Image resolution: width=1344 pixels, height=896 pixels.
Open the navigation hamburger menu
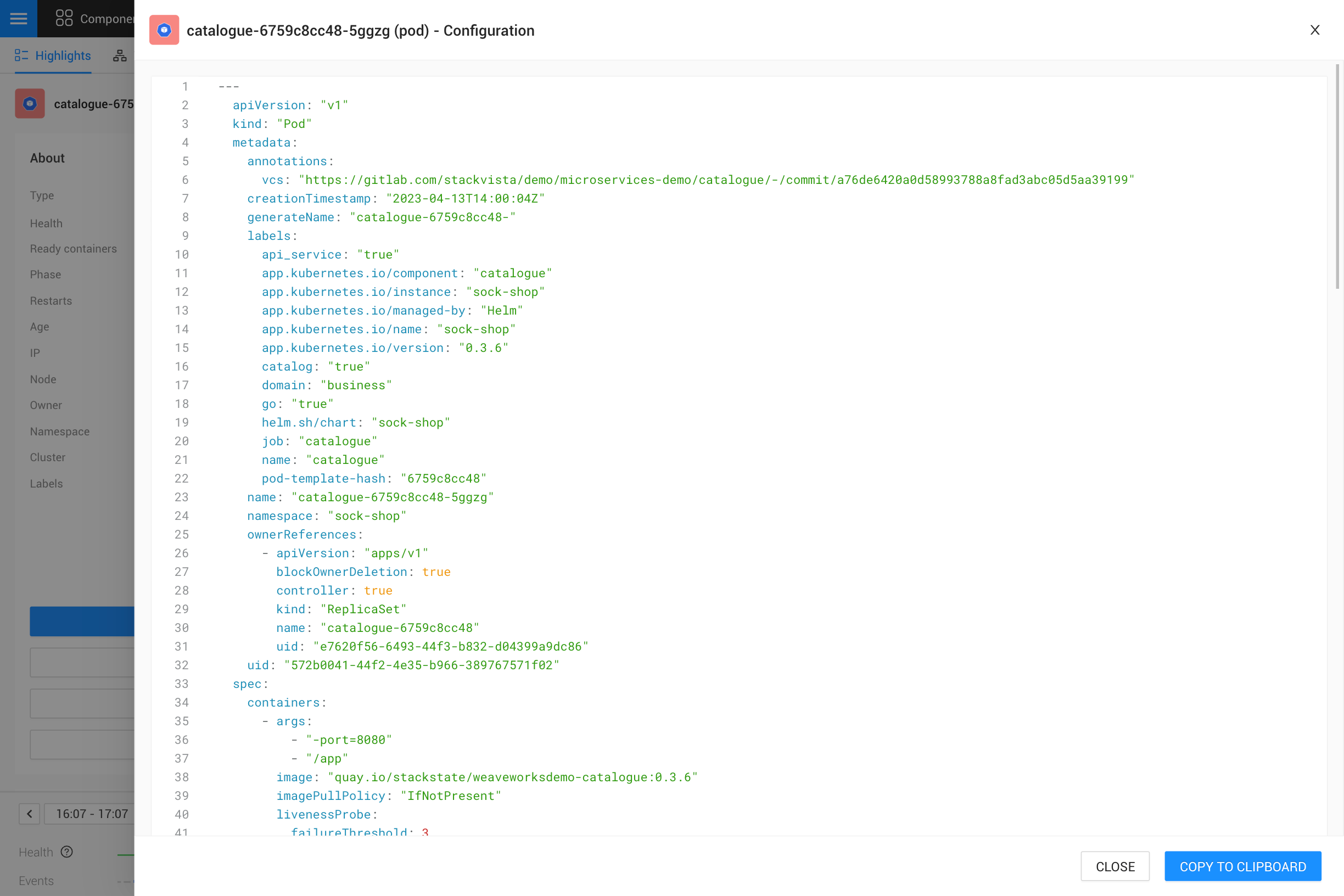18,18
